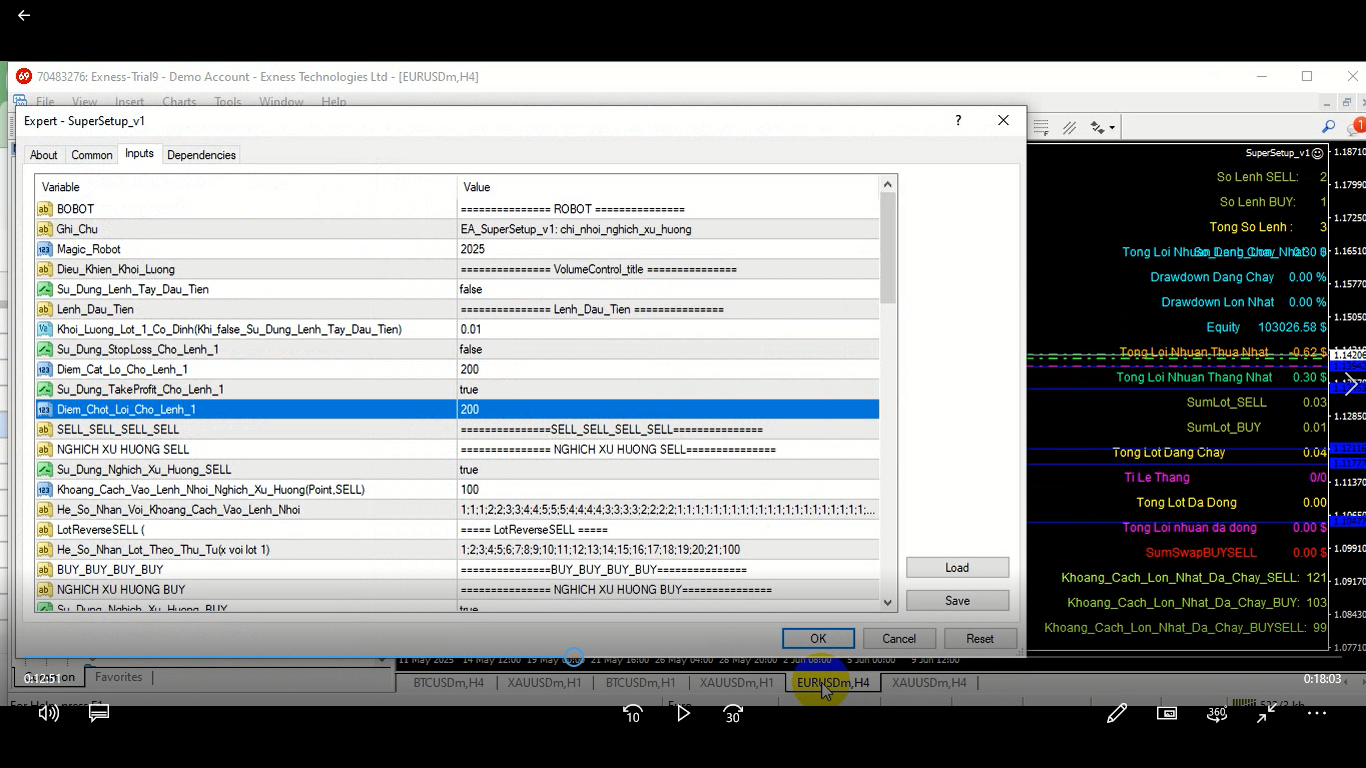Click the Tong Lot Dang Chay label on chart
1366x768 pixels.
tap(1168, 452)
